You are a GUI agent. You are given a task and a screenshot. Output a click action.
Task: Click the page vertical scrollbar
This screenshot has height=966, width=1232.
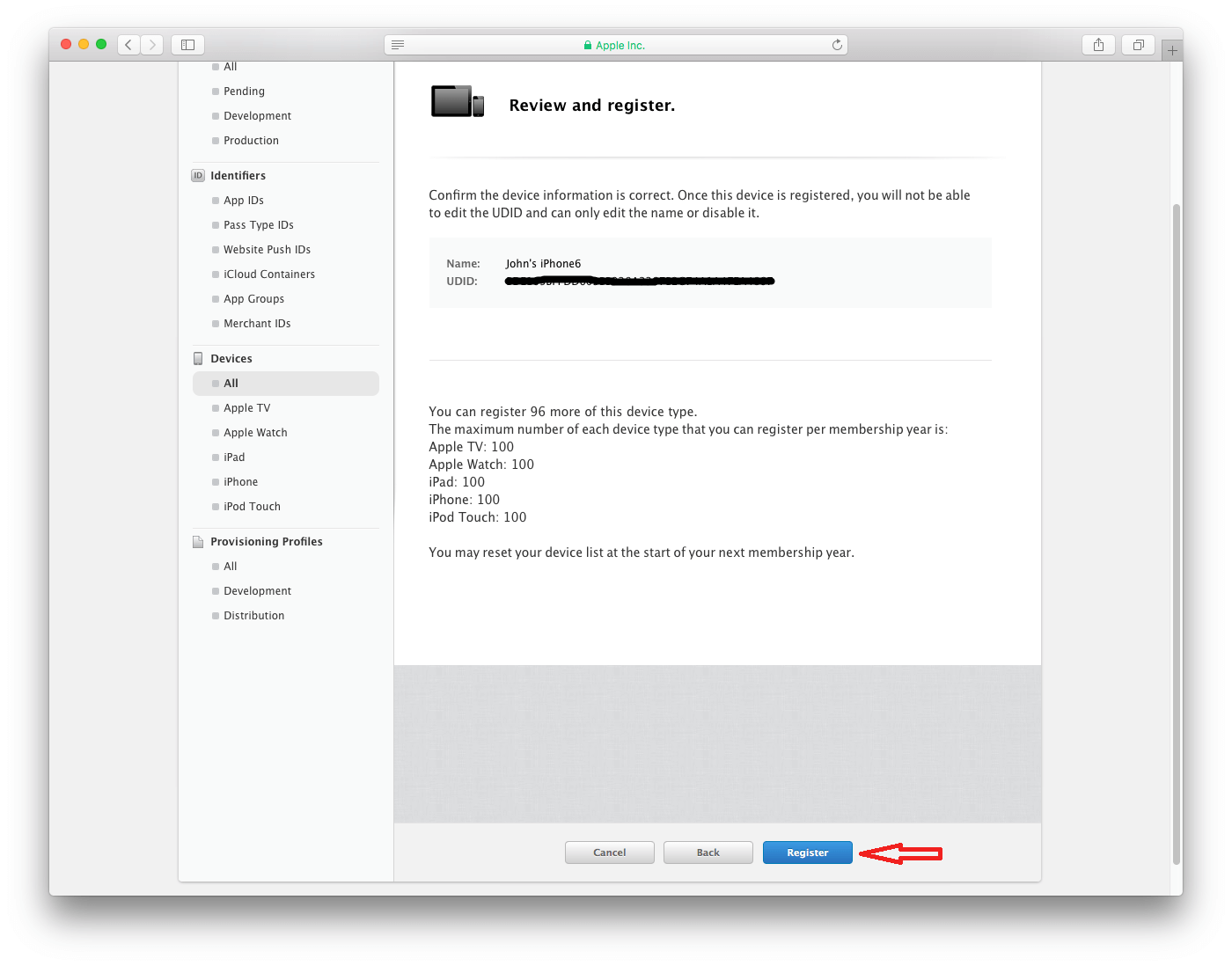click(1177, 534)
